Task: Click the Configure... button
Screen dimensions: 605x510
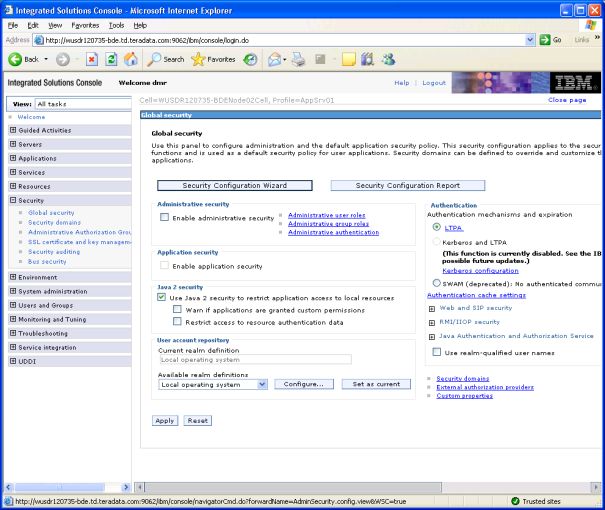Action: (x=304, y=384)
